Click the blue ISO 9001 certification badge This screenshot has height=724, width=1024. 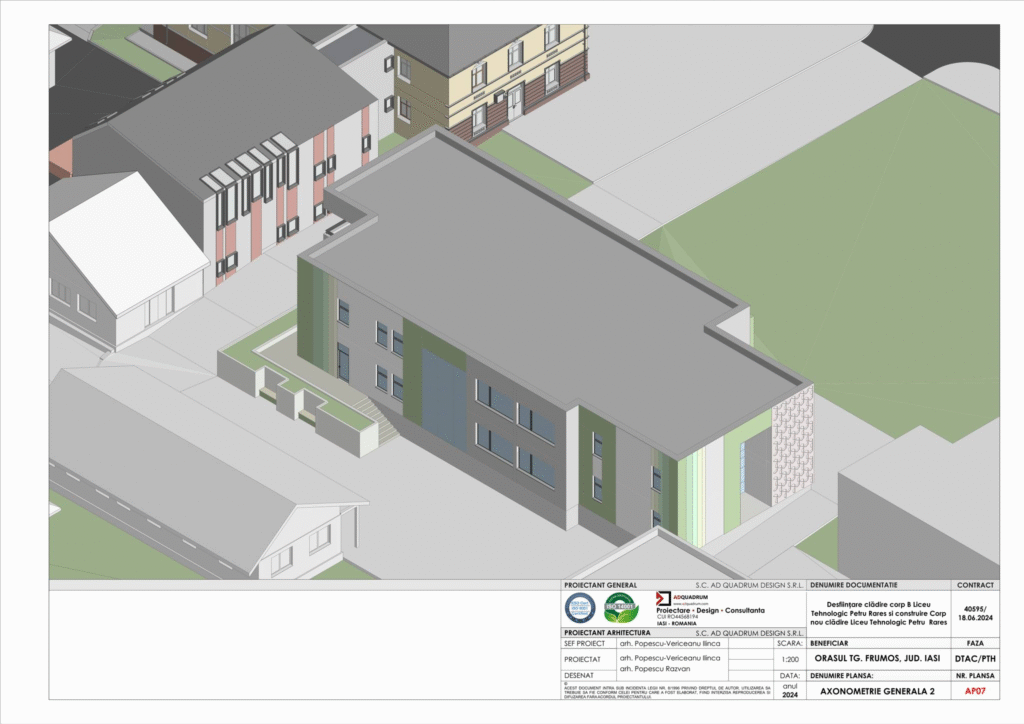coord(580,607)
